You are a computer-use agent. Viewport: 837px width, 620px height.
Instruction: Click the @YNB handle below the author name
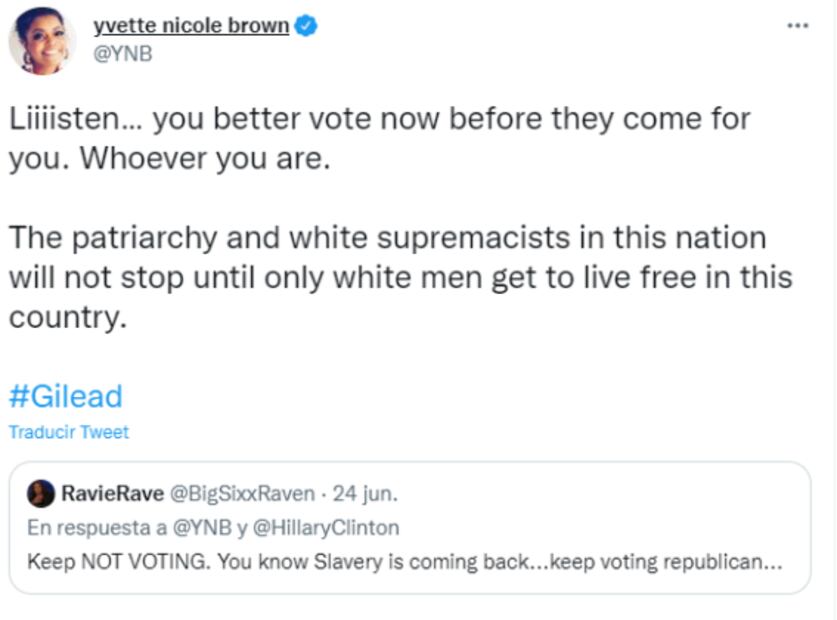(123, 55)
